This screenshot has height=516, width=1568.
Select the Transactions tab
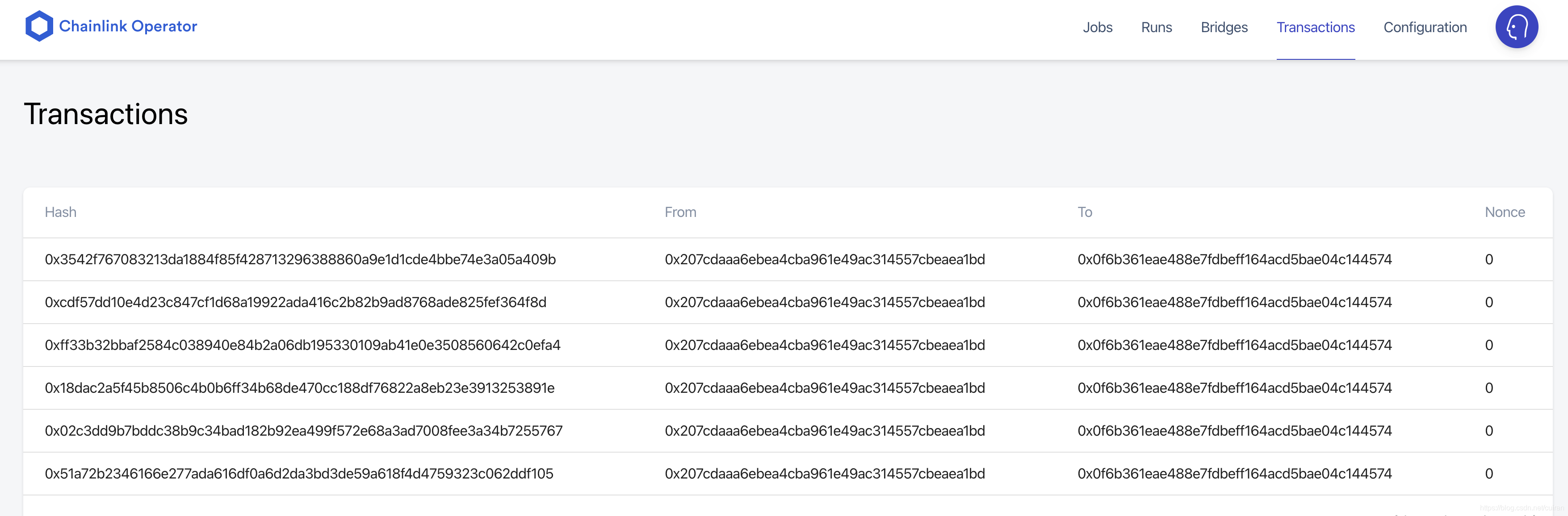click(x=1315, y=27)
